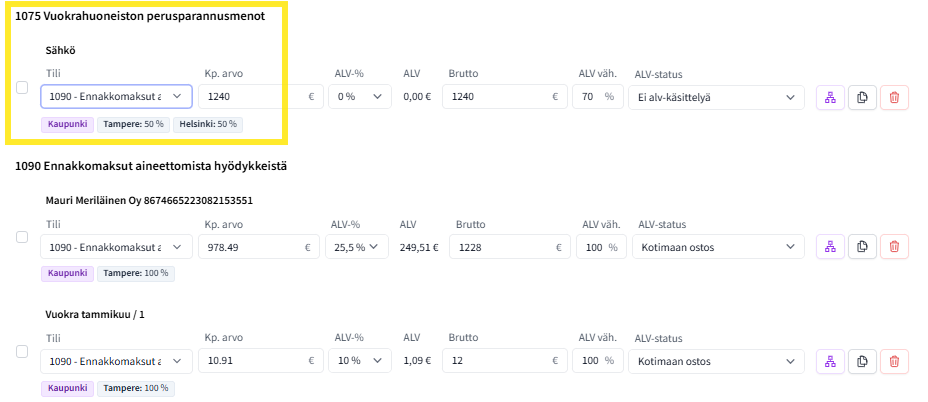Viewport: 928px width, 402px height.
Task: Click the Kaupunki tag under the Sähkö row
Action: pyautogui.click(x=68, y=124)
